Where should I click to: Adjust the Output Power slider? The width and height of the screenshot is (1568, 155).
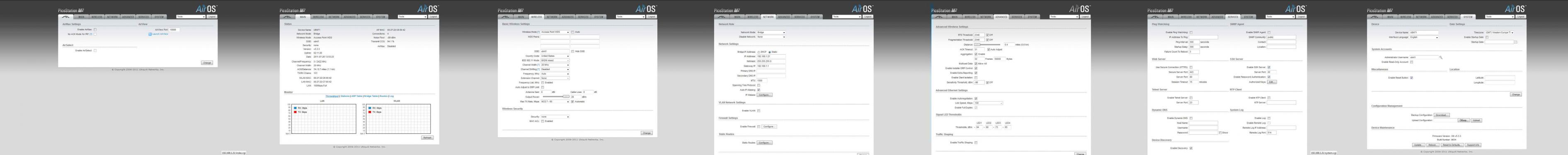pos(556,97)
